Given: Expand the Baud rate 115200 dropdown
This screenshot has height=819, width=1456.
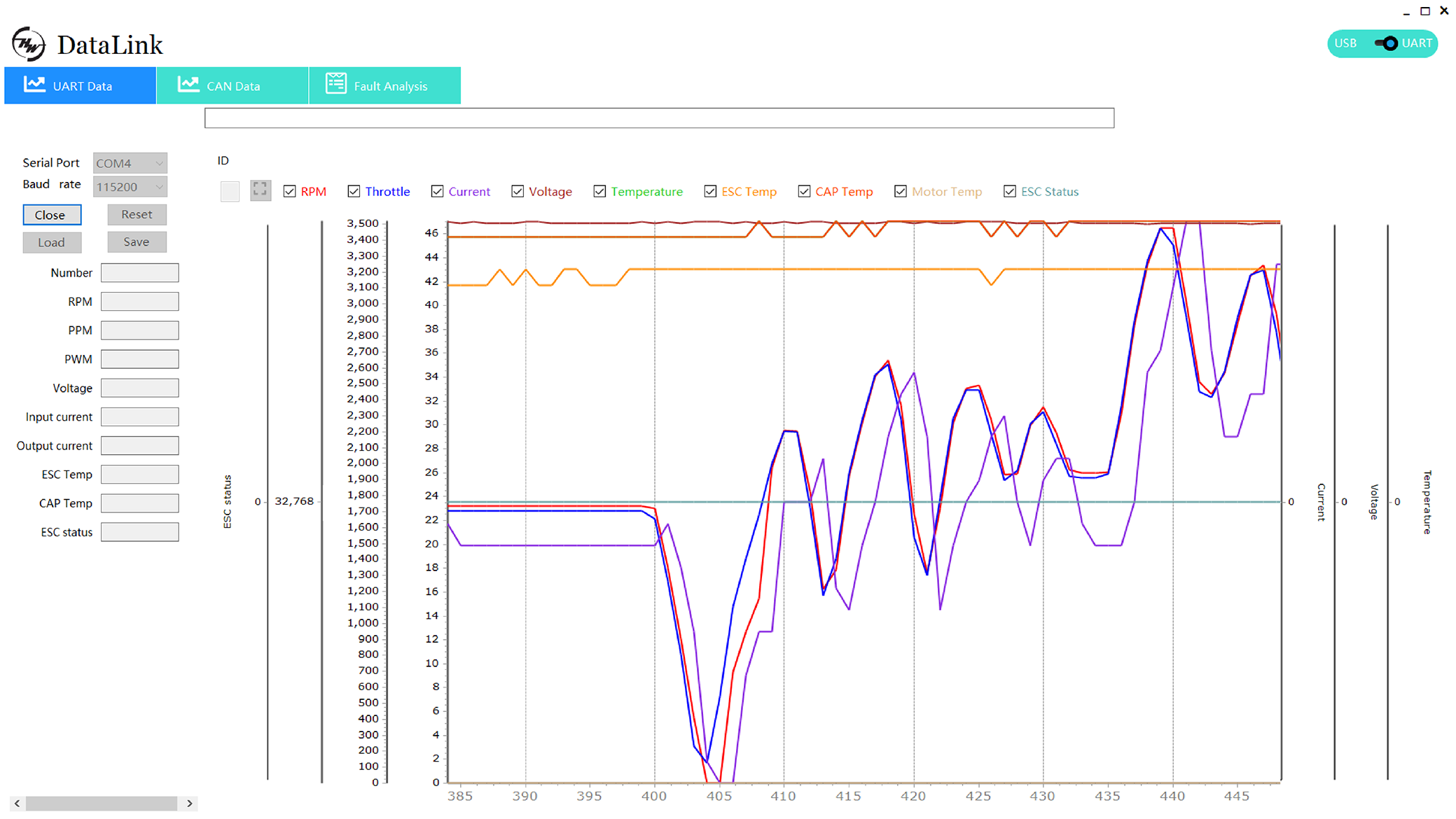Looking at the screenshot, I should pyautogui.click(x=130, y=187).
